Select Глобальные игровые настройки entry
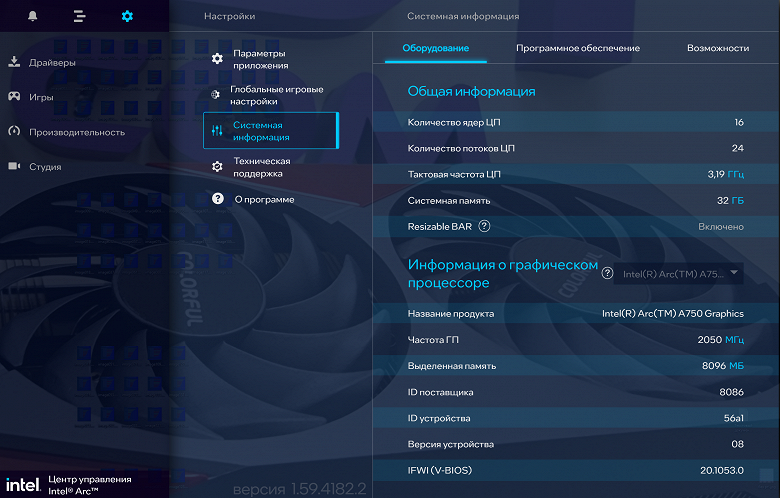The image size is (780, 498). click(271, 95)
